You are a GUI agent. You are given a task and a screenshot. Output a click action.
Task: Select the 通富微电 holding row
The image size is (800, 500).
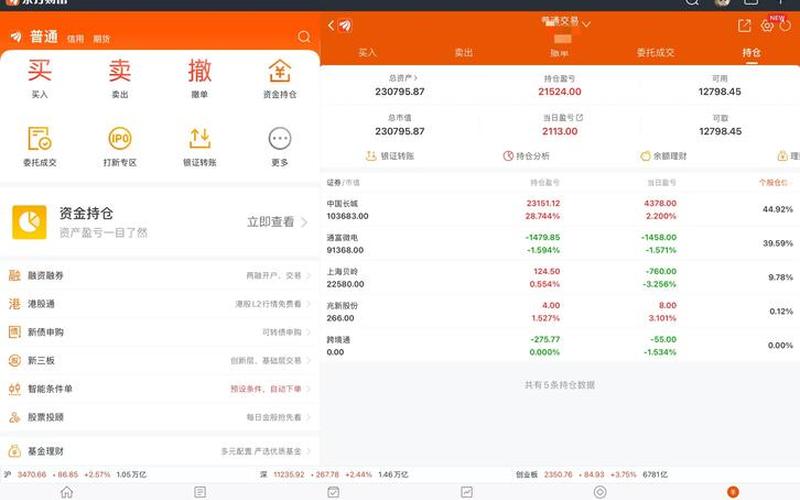pyautogui.click(x=560, y=243)
